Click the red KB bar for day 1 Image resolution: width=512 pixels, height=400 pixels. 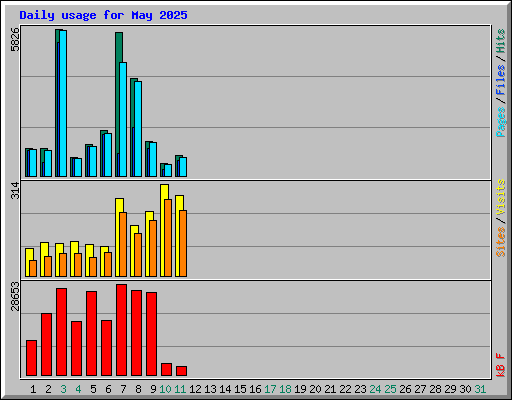click(x=31, y=358)
